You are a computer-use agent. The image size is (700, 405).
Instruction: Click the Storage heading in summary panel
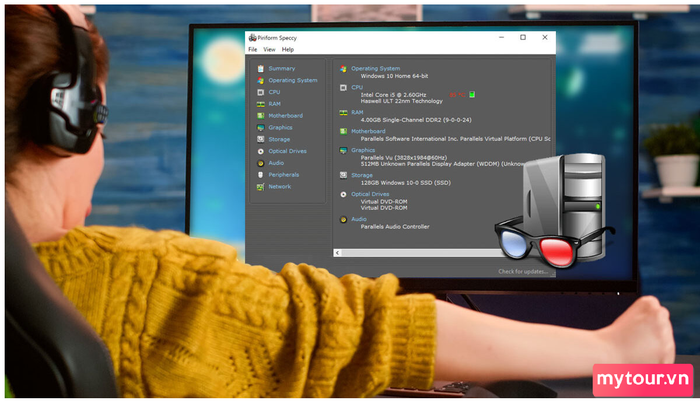click(x=362, y=174)
